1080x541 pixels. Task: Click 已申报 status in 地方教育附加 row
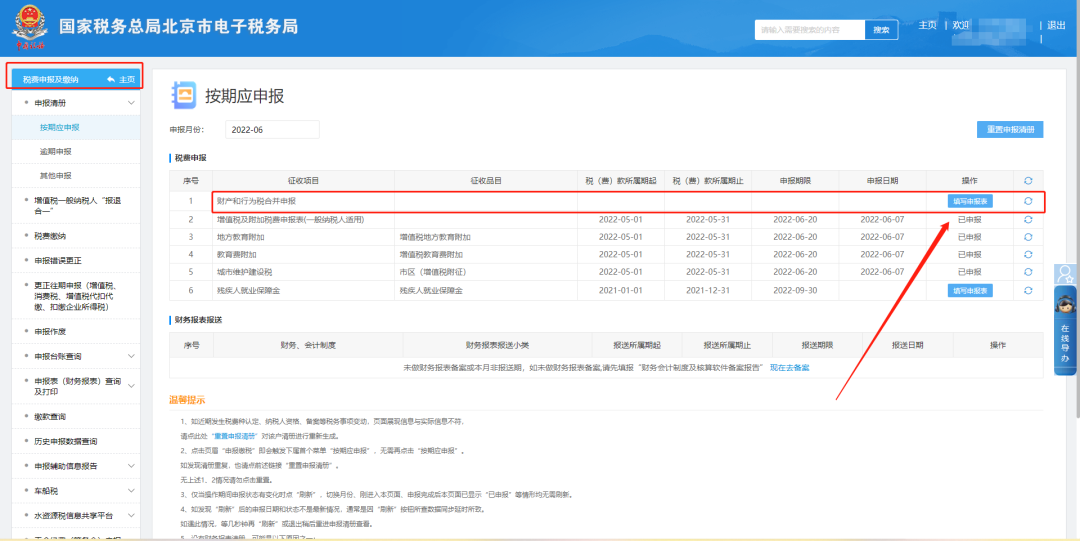click(x=970, y=237)
